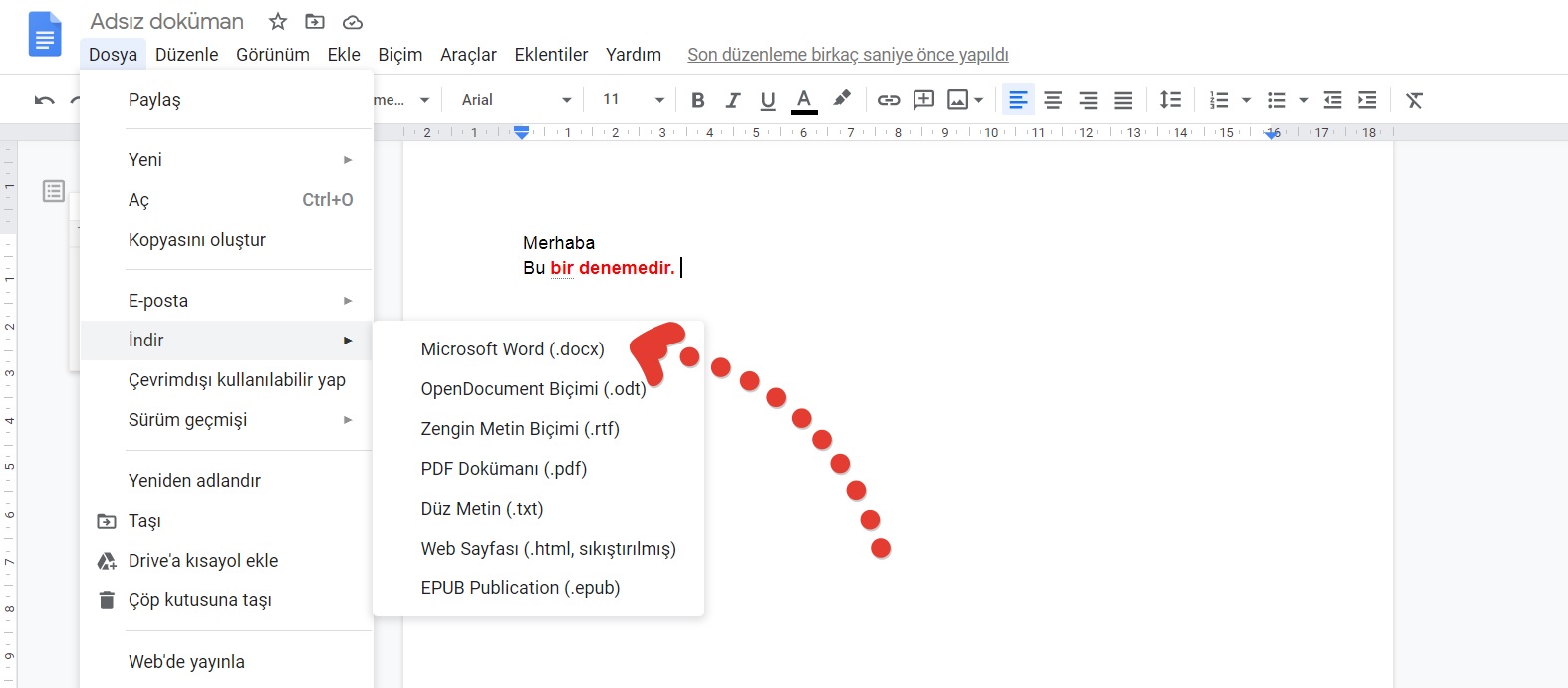Open the Arial font dropdown

coord(516,100)
